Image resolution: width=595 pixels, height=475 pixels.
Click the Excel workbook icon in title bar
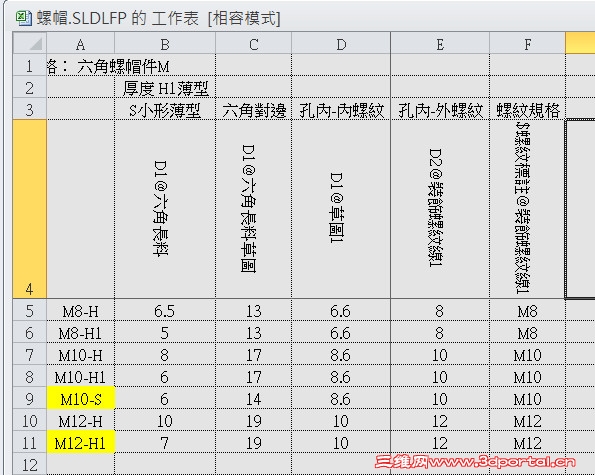pyautogui.click(x=24, y=17)
